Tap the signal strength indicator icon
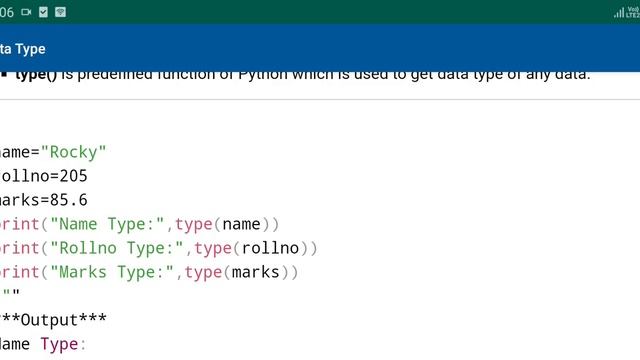This screenshot has width=640, height=360. tap(619, 13)
